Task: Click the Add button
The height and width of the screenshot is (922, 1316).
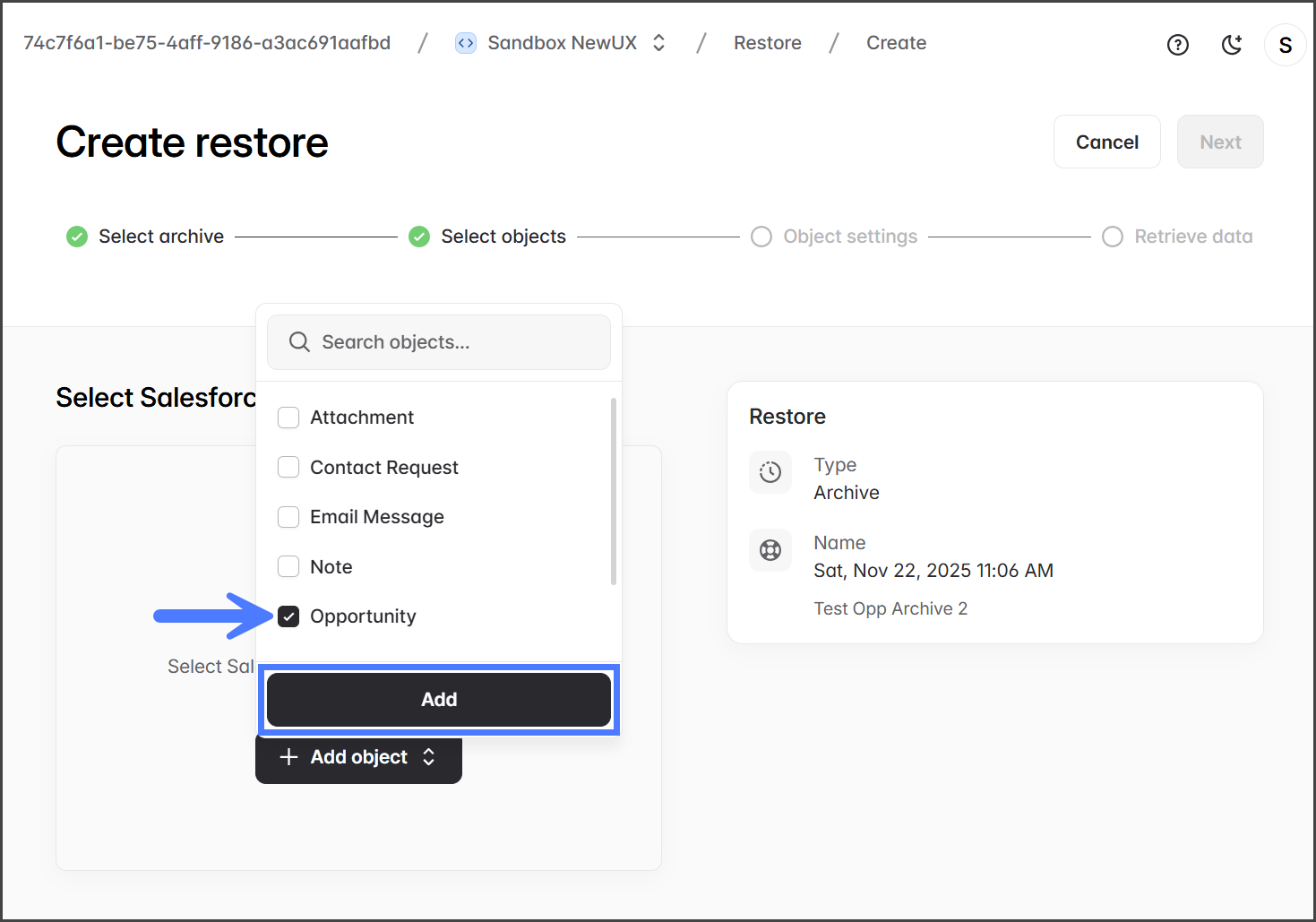Action: pyautogui.click(x=439, y=700)
